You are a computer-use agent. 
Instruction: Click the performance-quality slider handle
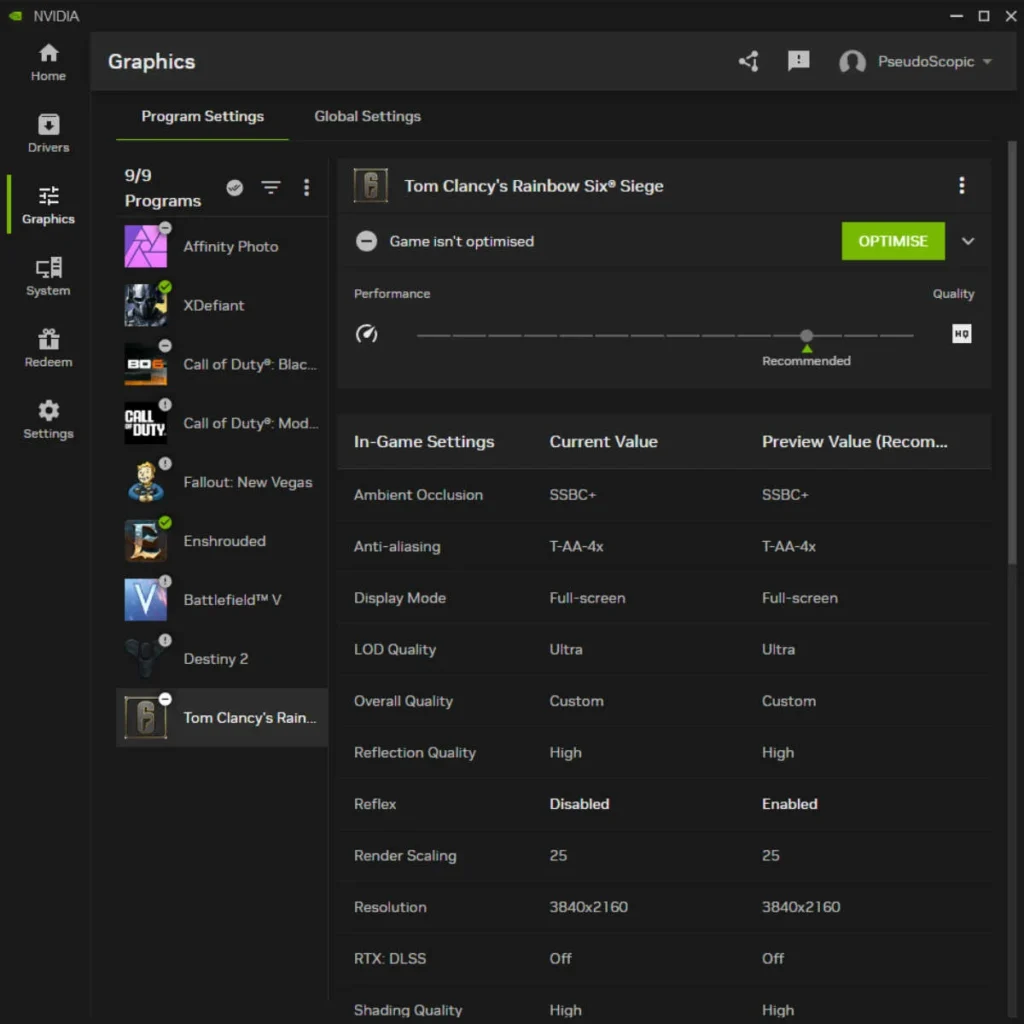(807, 335)
